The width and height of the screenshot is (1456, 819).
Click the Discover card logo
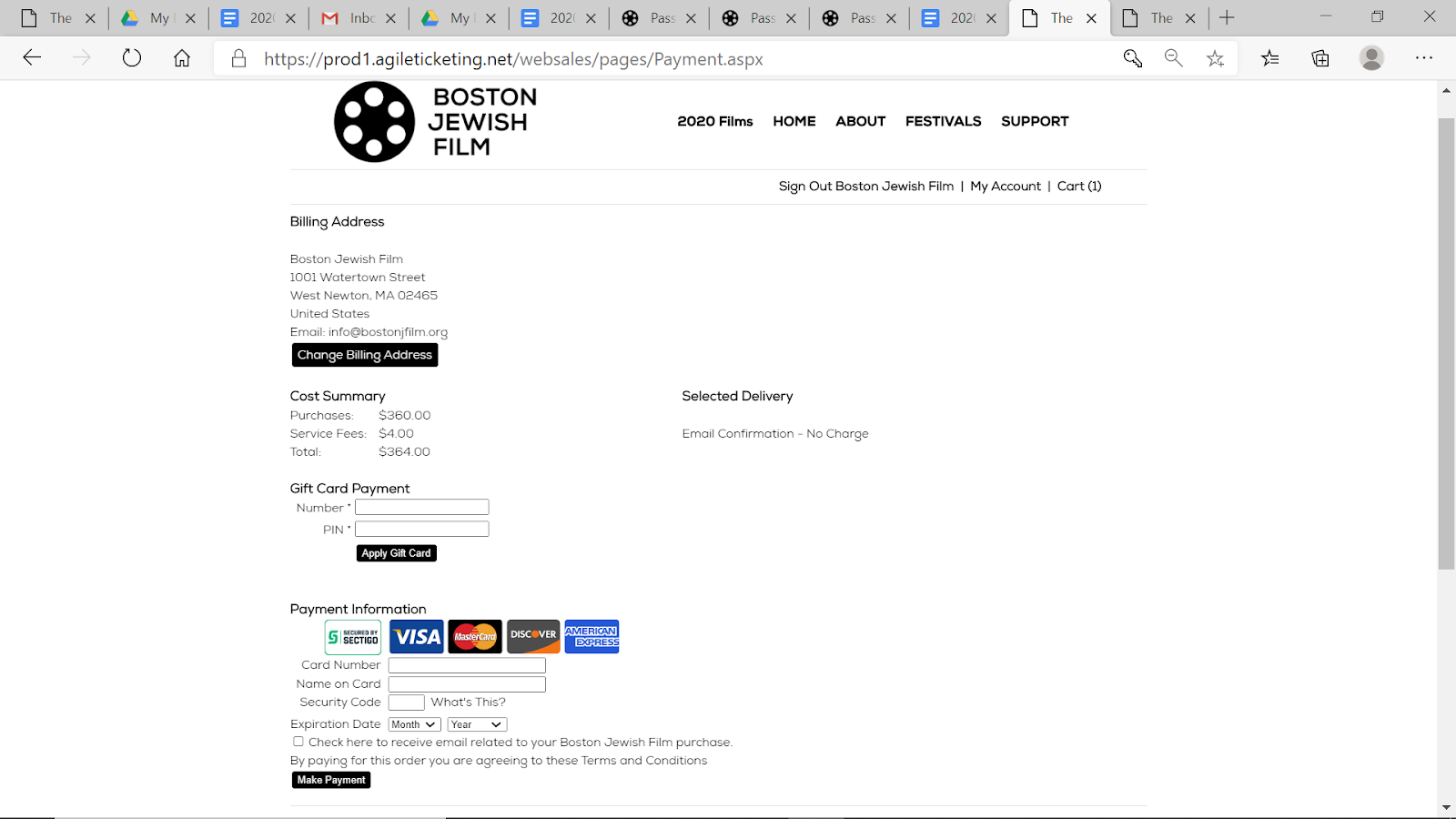pyautogui.click(x=533, y=637)
